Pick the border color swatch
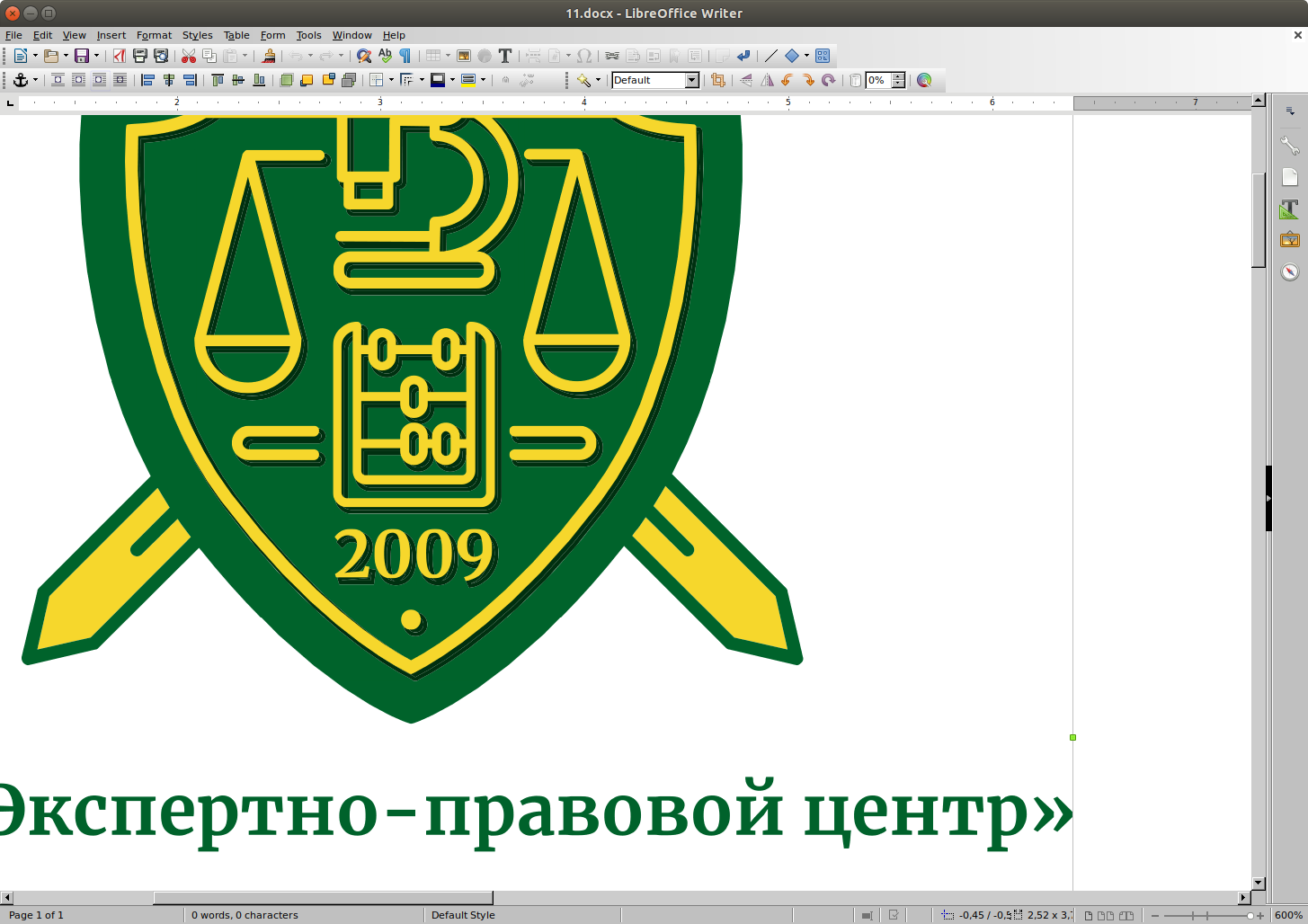 (438, 80)
